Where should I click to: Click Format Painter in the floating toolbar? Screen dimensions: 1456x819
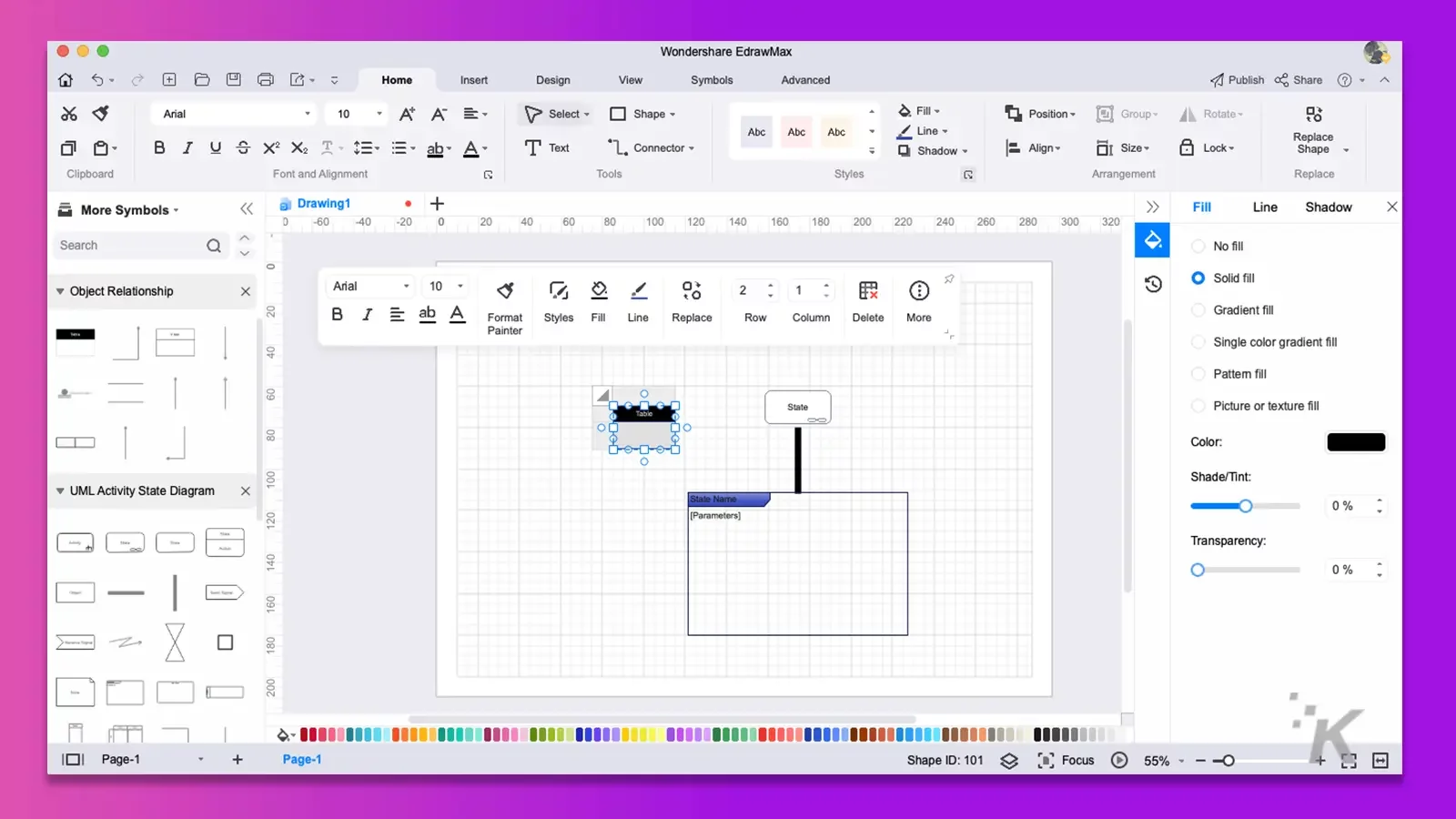point(505,308)
